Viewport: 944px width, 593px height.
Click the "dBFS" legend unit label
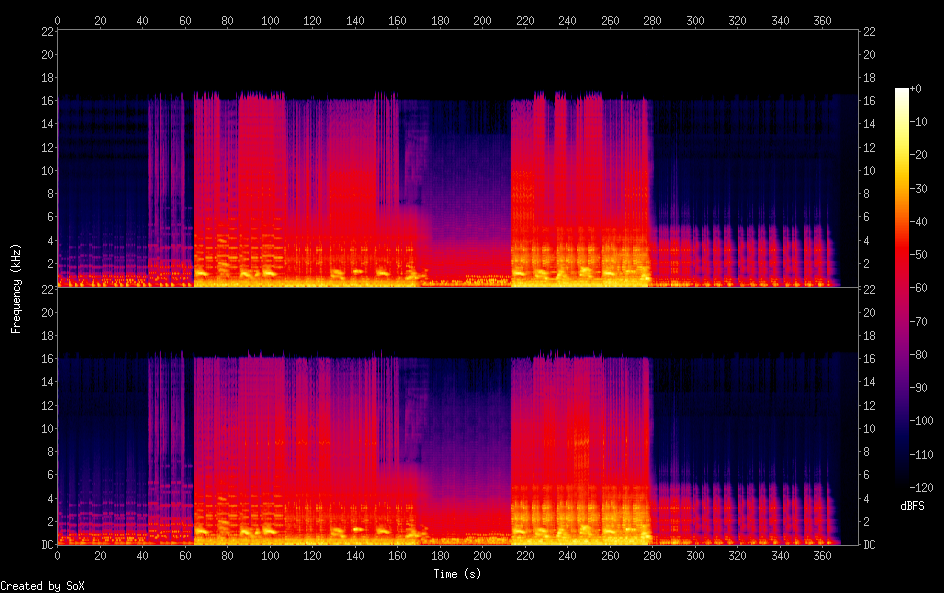912,506
